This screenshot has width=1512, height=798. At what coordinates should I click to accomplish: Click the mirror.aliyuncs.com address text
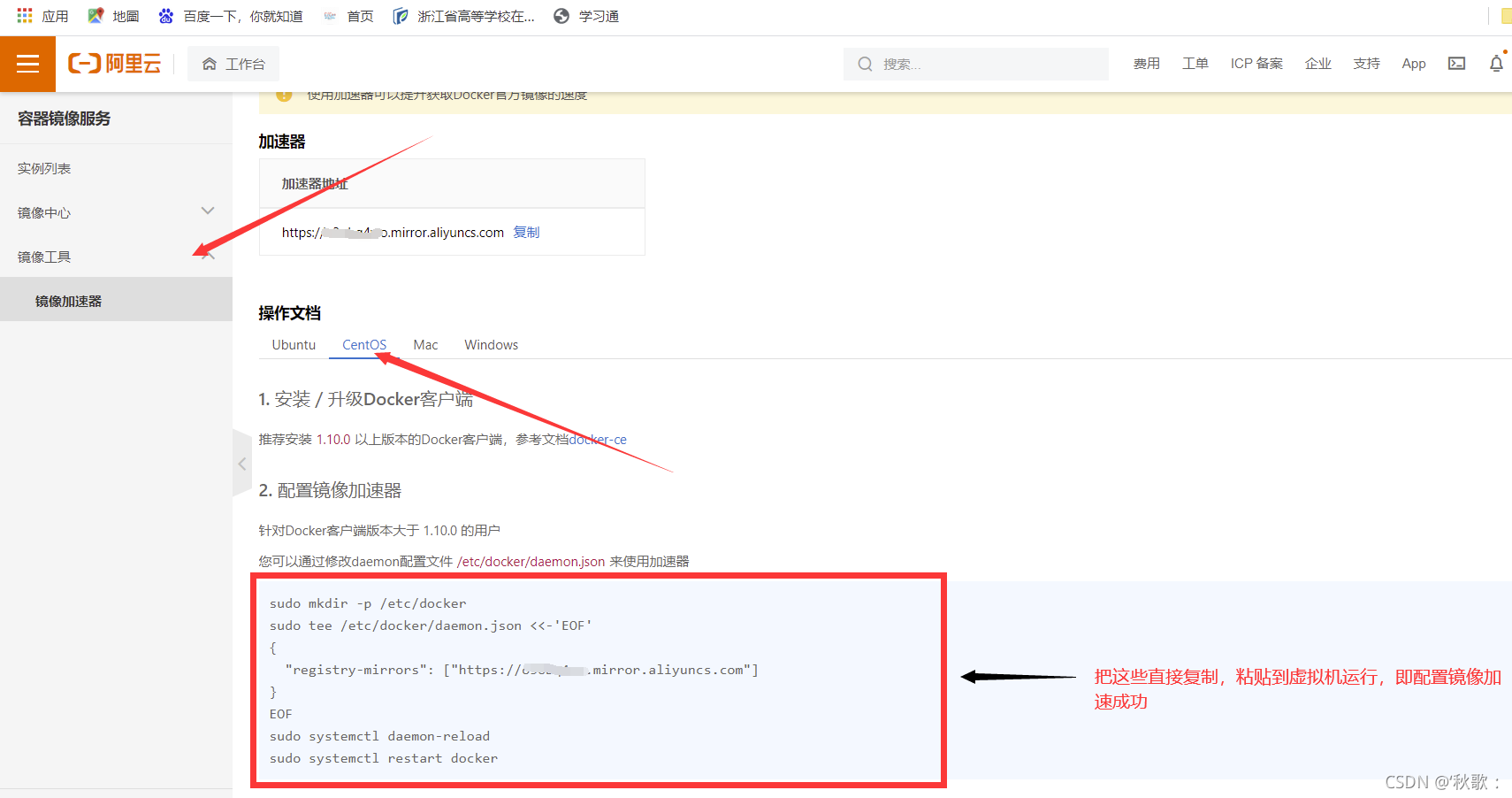pos(393,233)
